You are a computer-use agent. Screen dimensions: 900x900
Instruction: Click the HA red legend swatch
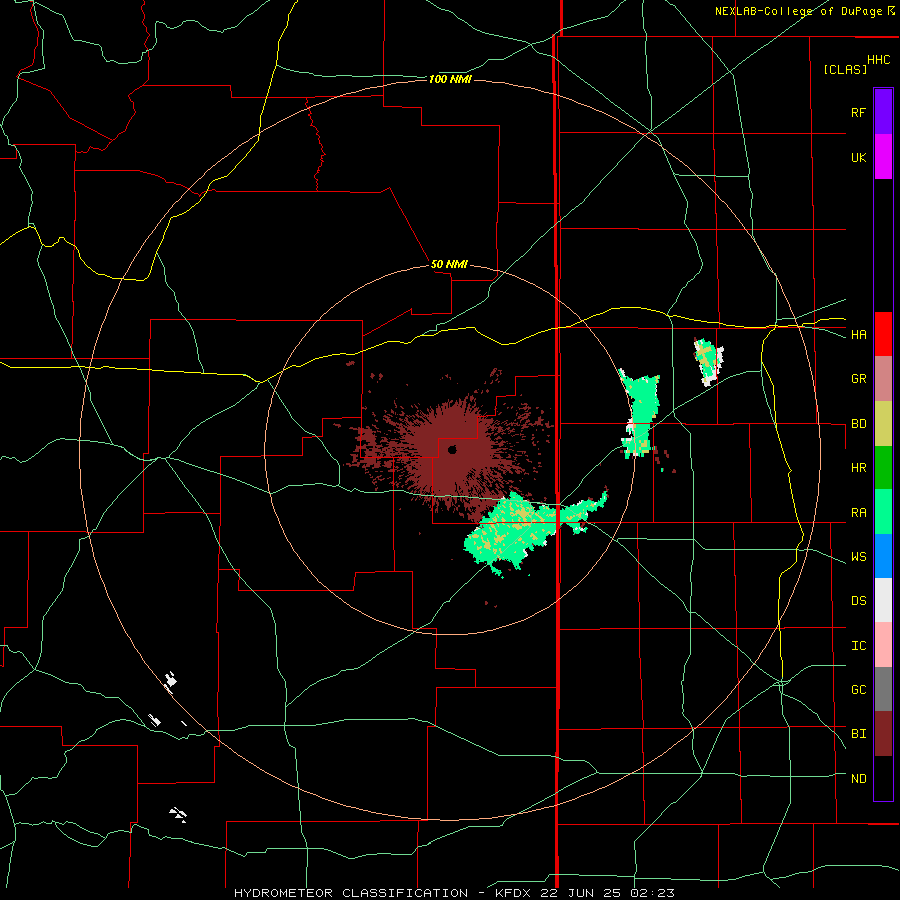pyautogui.click(x=883, y=334)
